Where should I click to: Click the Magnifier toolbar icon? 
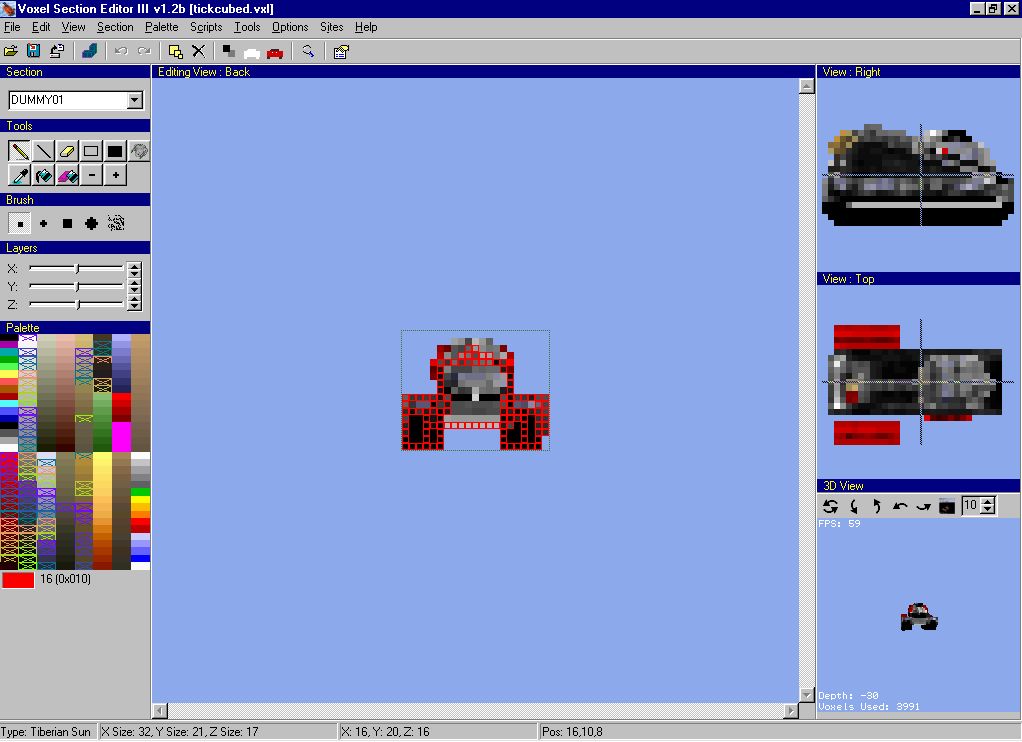(x=307, y=51)
